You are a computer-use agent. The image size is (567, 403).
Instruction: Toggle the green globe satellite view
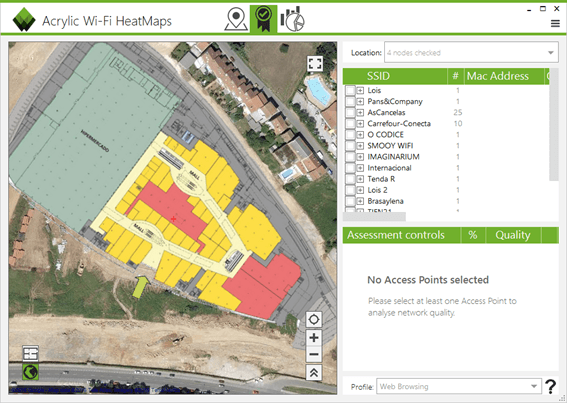(x=30, y=372)
